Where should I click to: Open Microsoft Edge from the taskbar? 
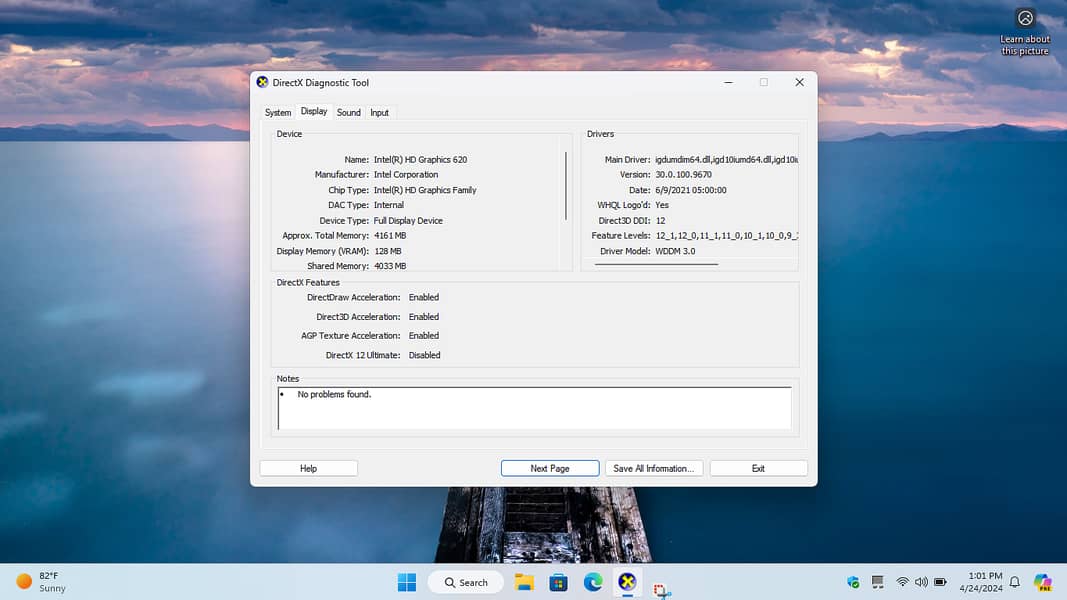[x=593, y=582]
